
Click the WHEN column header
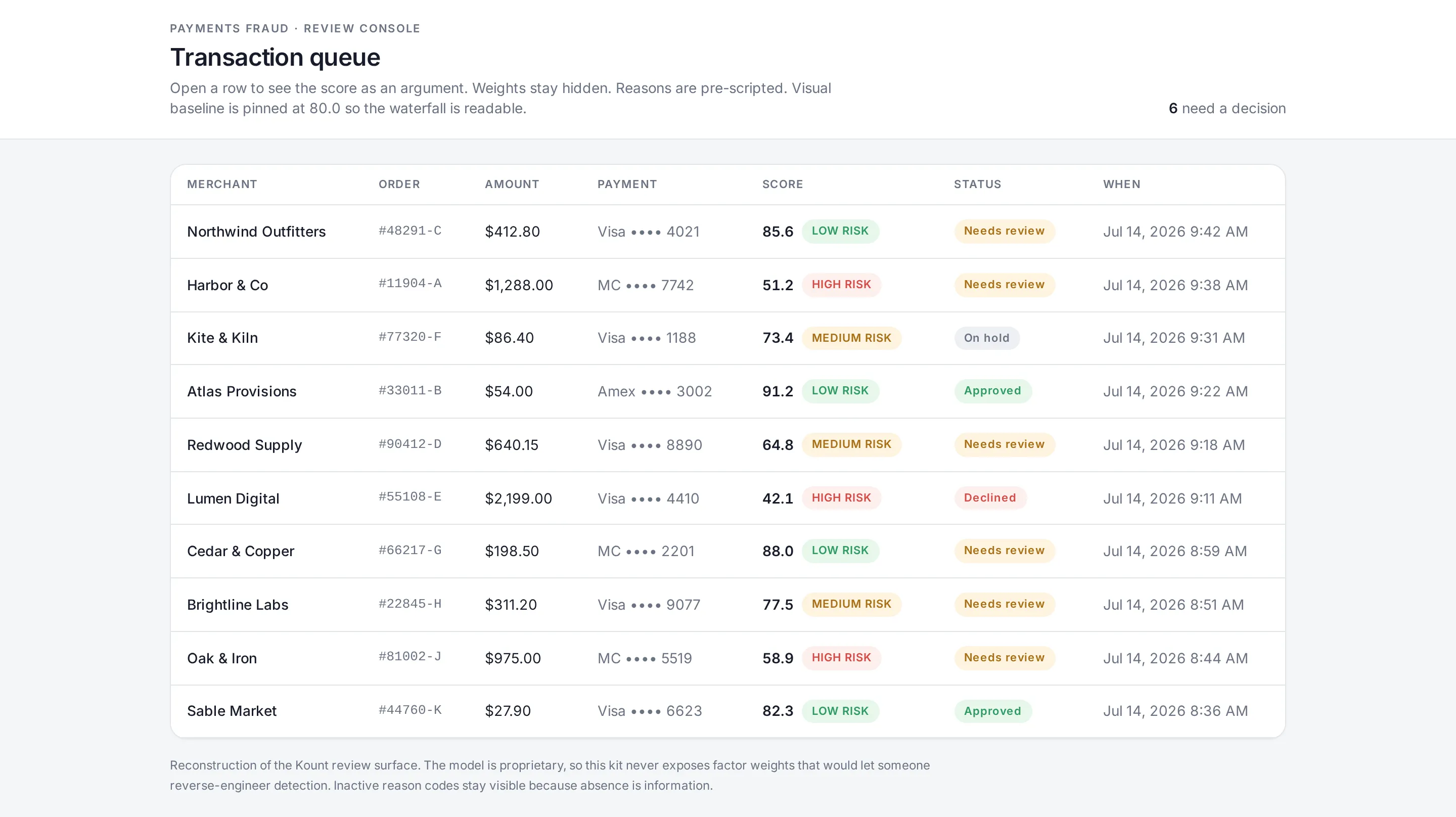[x=1121, y=185]
